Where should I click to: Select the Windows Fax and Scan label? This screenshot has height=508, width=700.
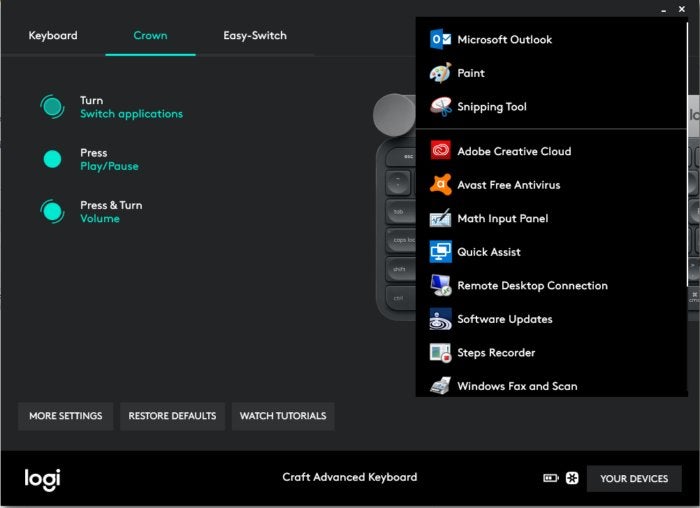click(x=517, y=386)
